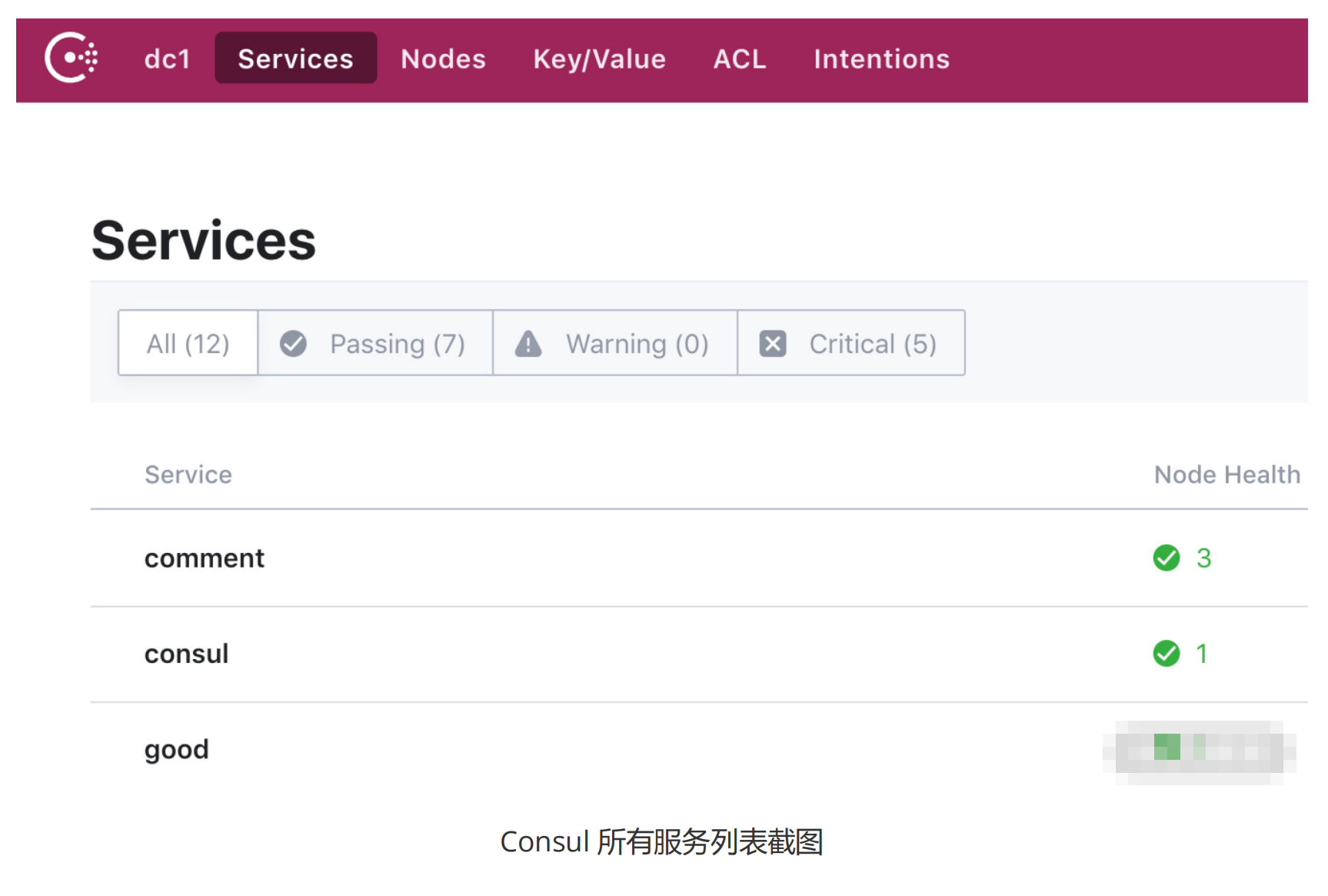This screenshot has height=896, width=1328.
Task: Click the Services page heading
Action: coord(204,241)
